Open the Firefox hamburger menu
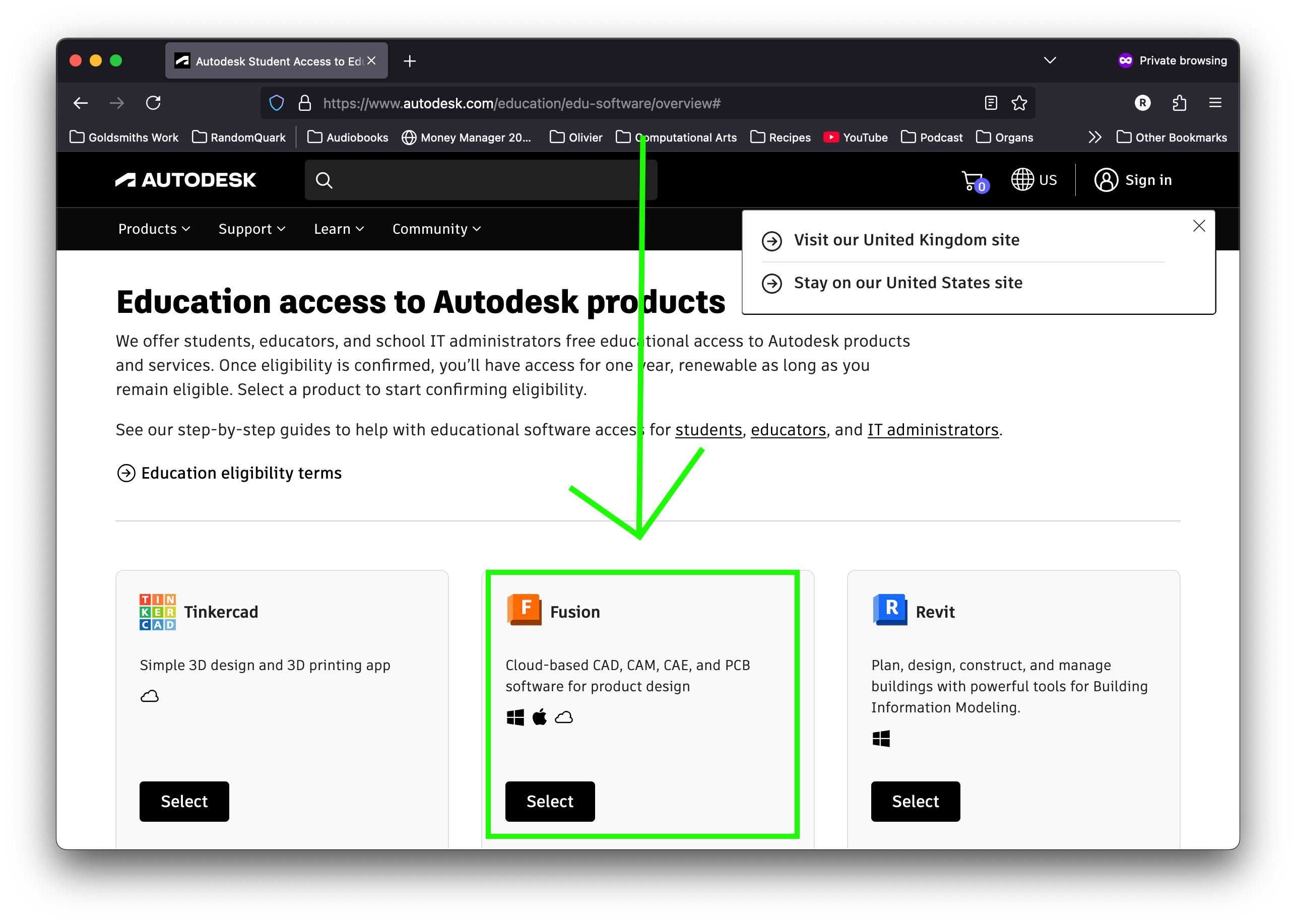This screenshot has width=1296, height=924. tap(1215, 103)
